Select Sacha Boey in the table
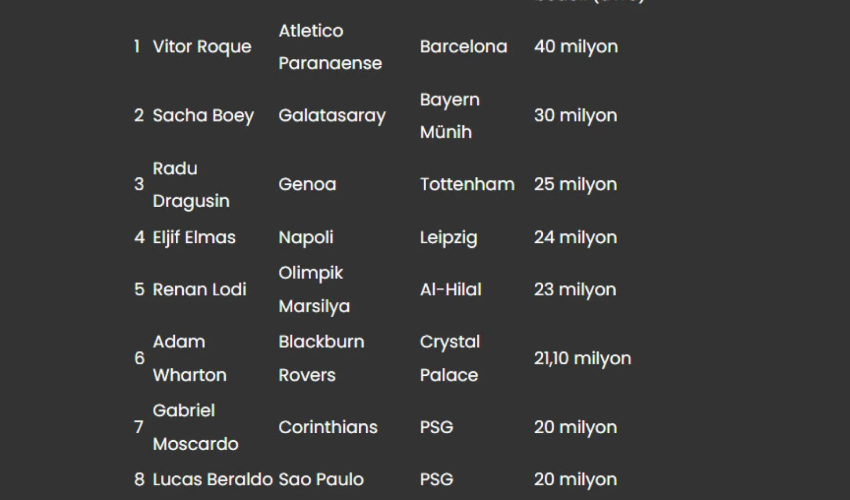The image size is (850, 500). [x=203, y=116]
